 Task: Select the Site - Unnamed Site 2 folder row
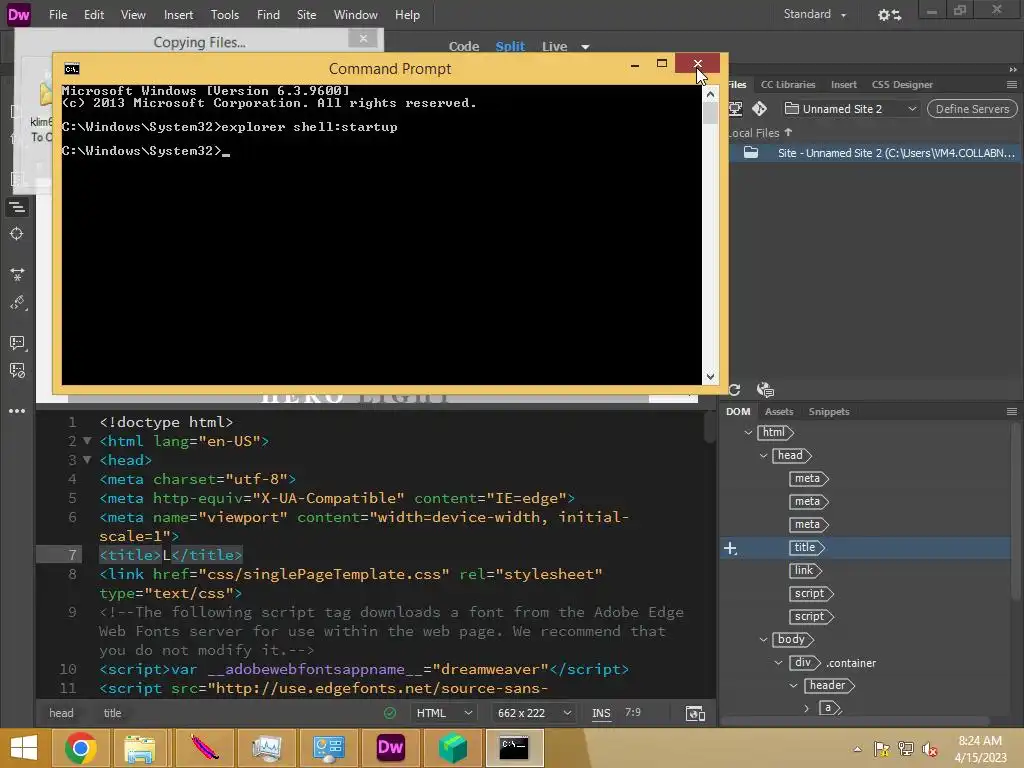pos(874,153)
